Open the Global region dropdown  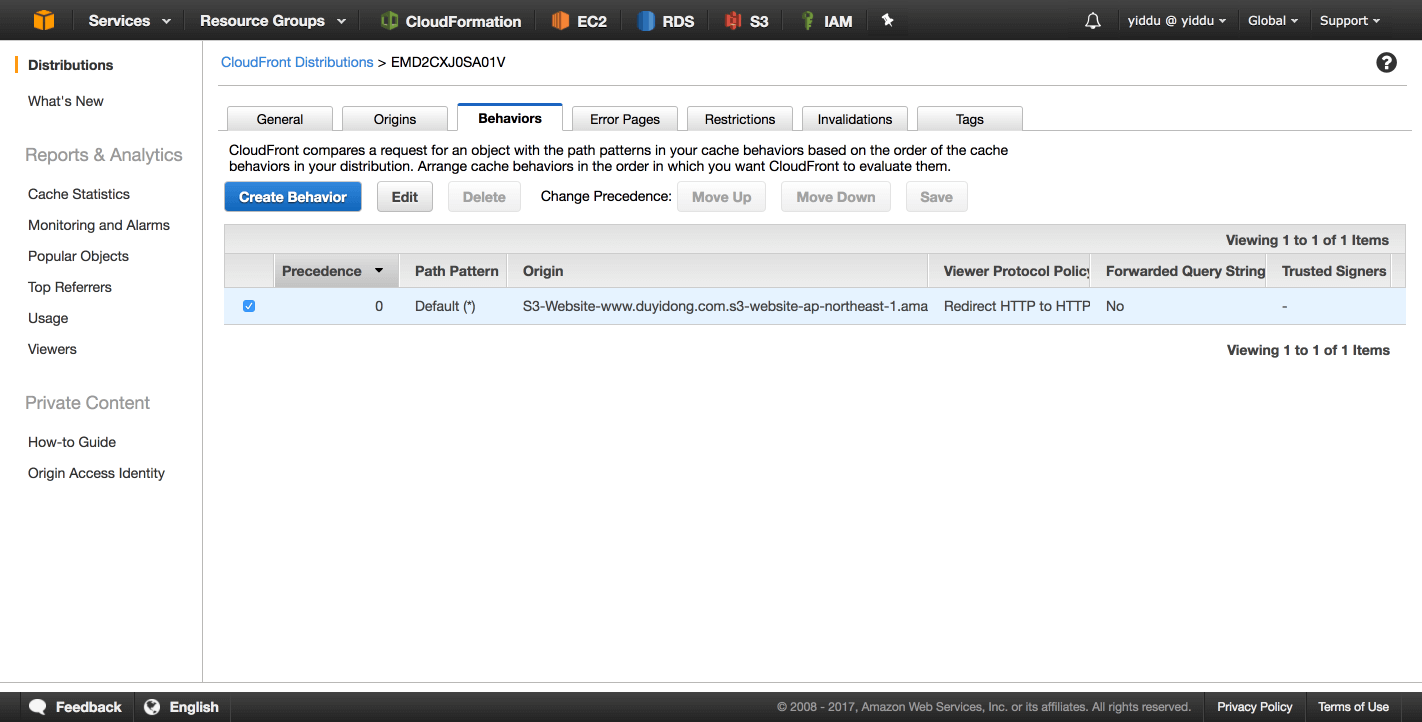(x=1273, y=21)
